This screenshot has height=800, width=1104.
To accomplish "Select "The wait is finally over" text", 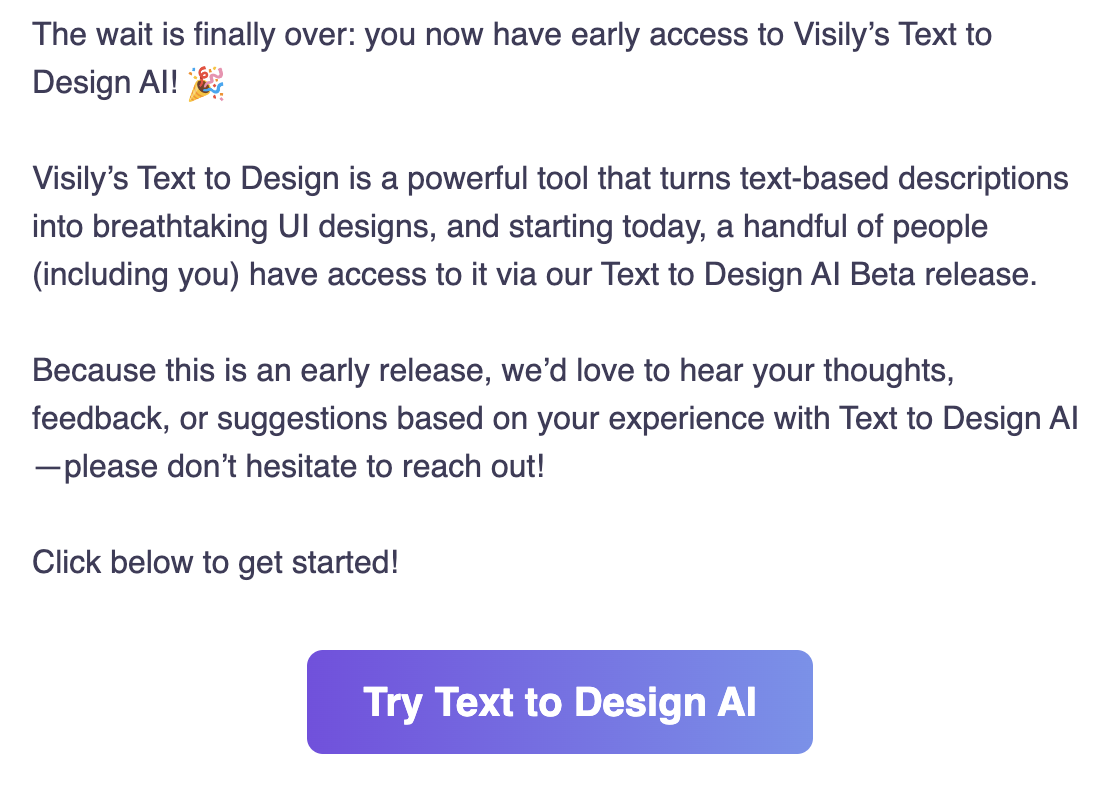I will tap(193, 36).
